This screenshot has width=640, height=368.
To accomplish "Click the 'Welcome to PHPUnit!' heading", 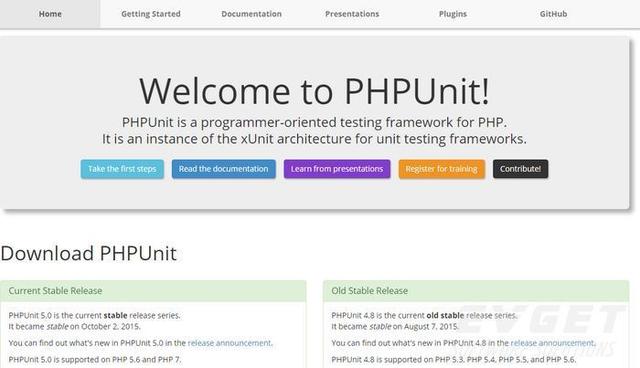I will [x=314, y=91].
